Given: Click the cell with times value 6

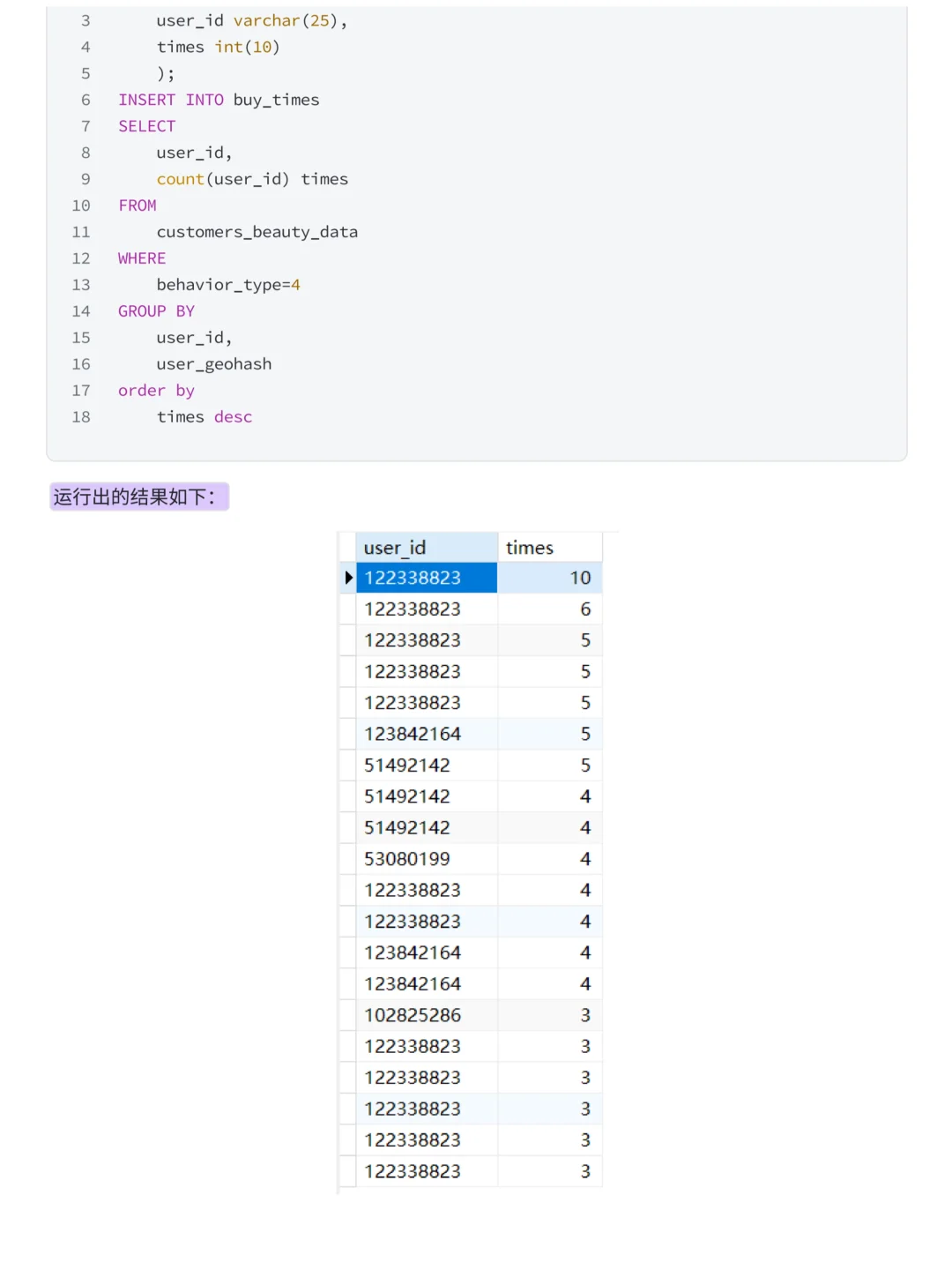Looking at the screenshot, I should [550, 609].
